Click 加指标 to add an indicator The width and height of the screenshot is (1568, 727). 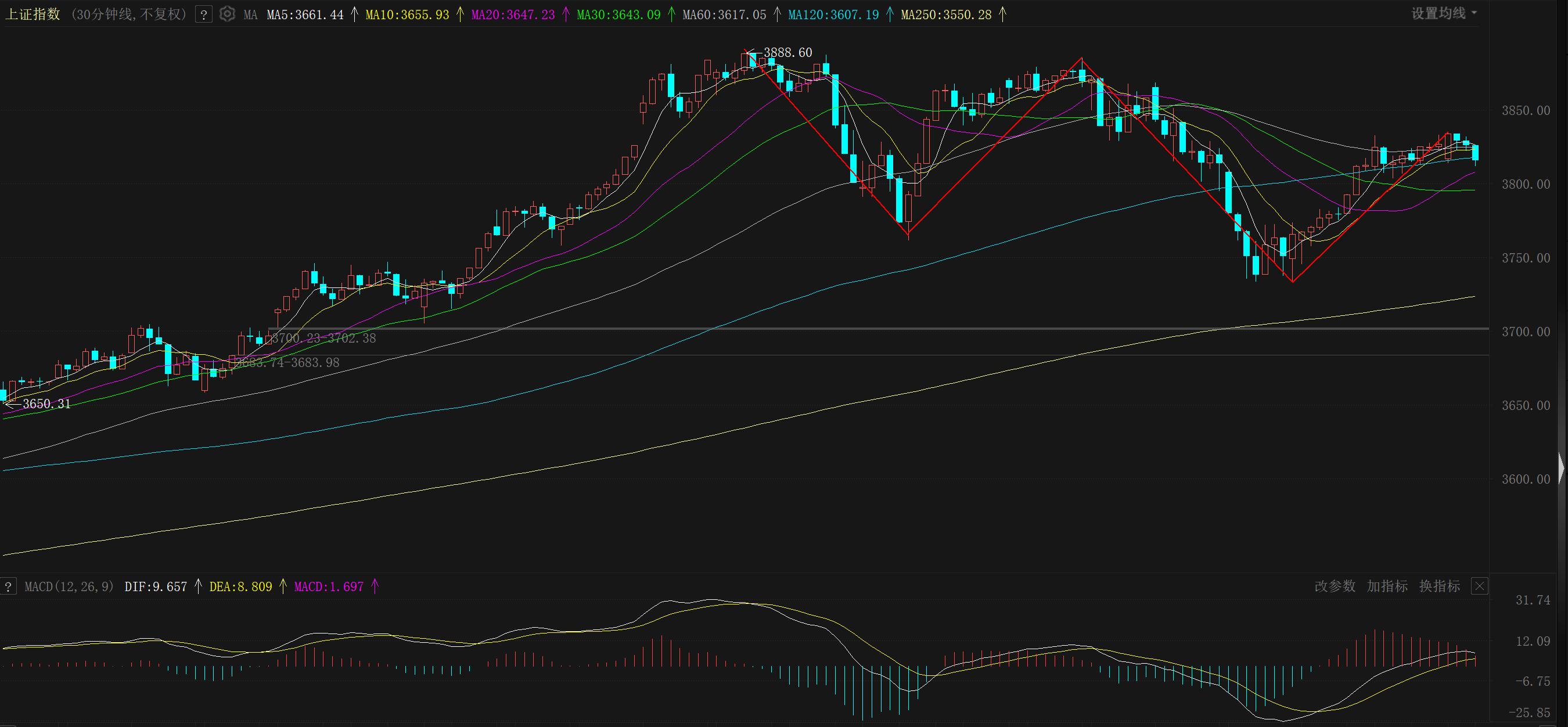tap(1387, 586)
